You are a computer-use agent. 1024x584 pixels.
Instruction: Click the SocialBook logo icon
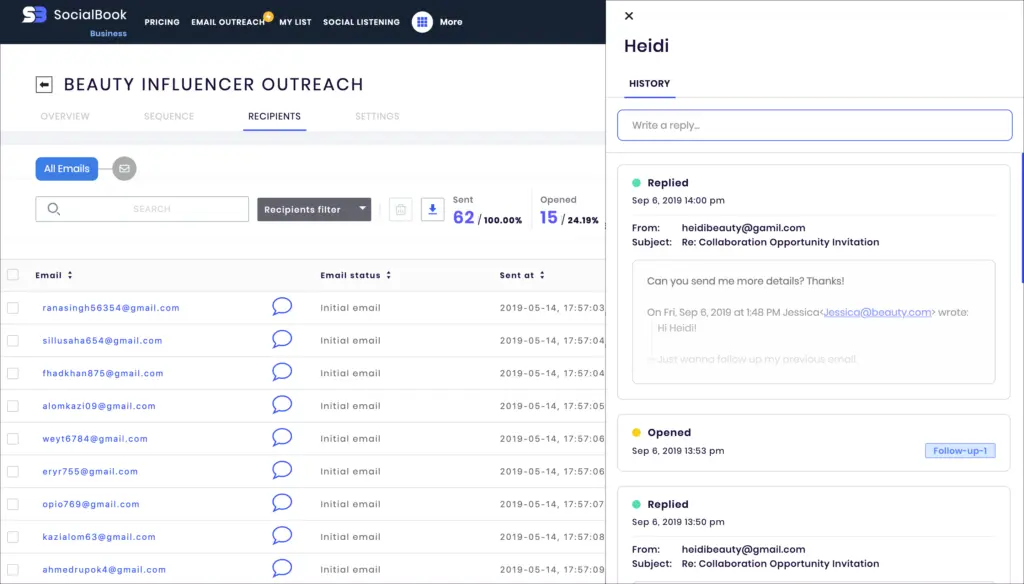(x=34, y=15)
